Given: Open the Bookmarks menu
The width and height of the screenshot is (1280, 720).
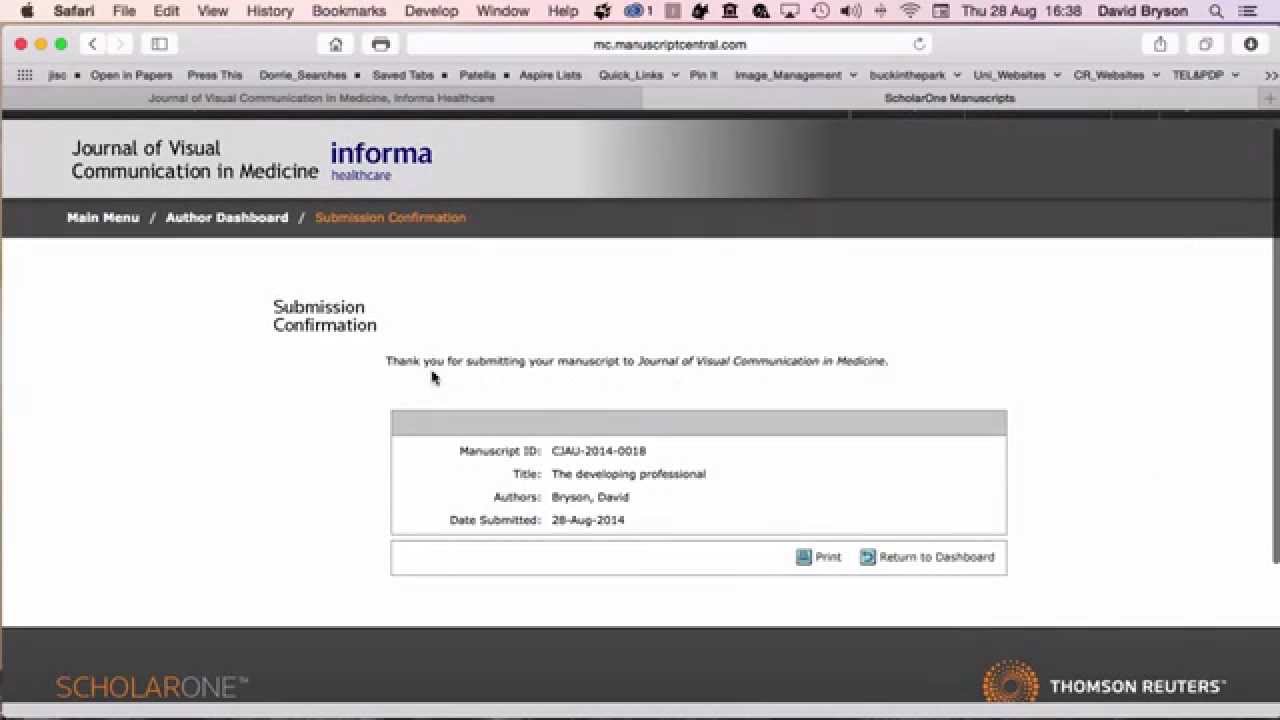Looking at the screenshot, I should [x=349, y=11].
